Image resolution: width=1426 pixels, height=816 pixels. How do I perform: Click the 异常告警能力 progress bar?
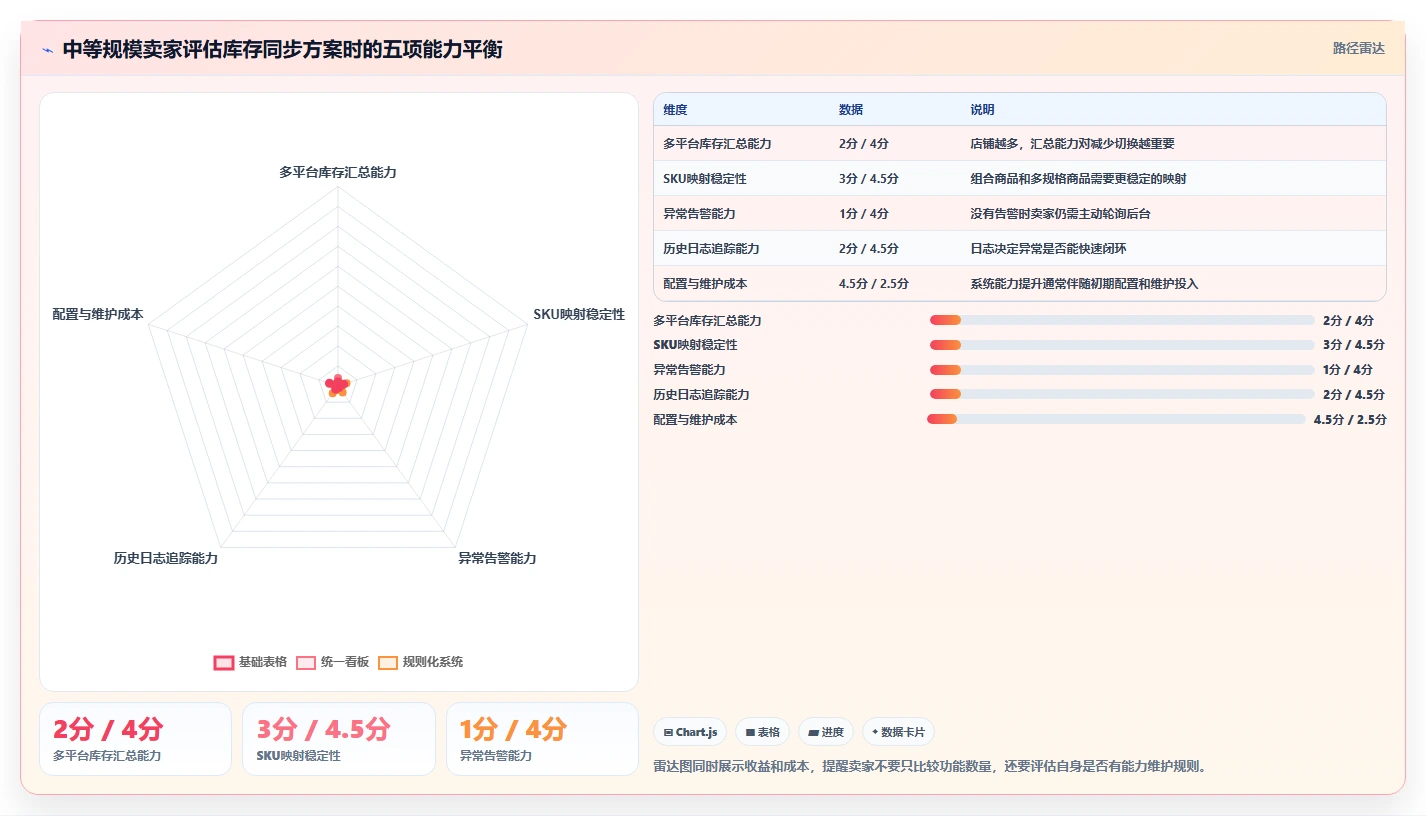1122,370
